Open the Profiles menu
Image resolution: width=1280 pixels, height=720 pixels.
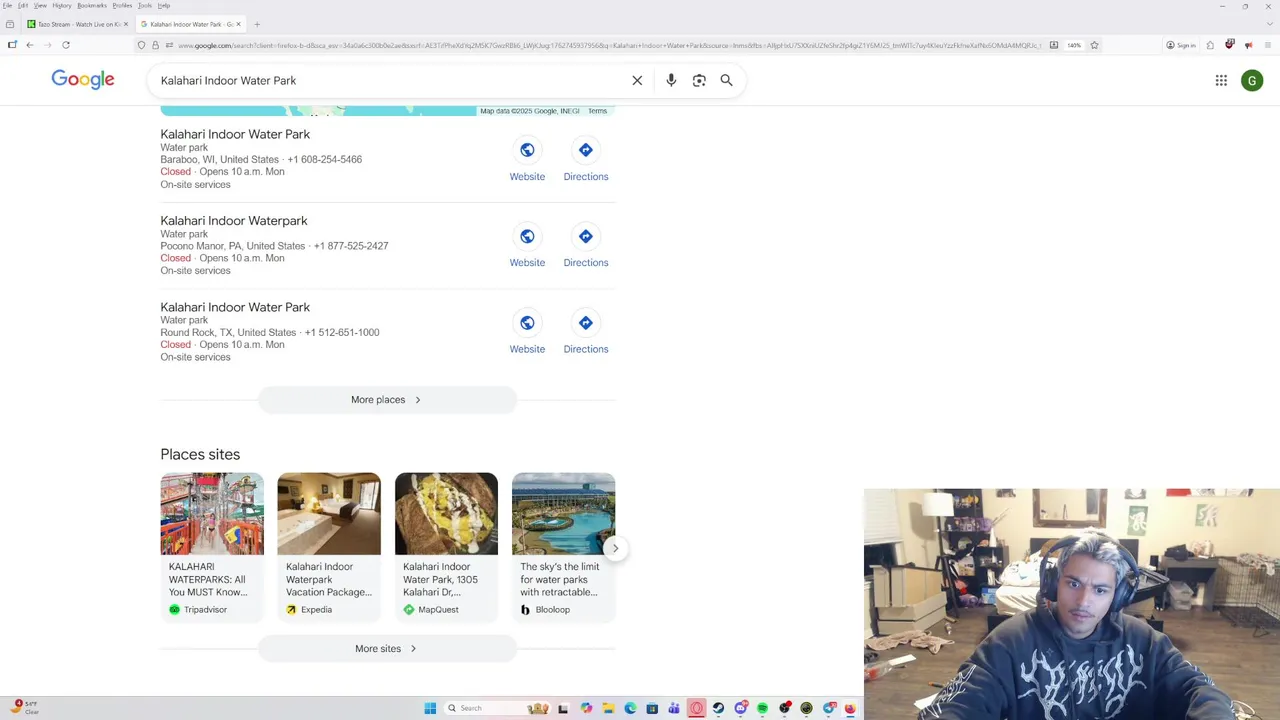tap(122, 5)
